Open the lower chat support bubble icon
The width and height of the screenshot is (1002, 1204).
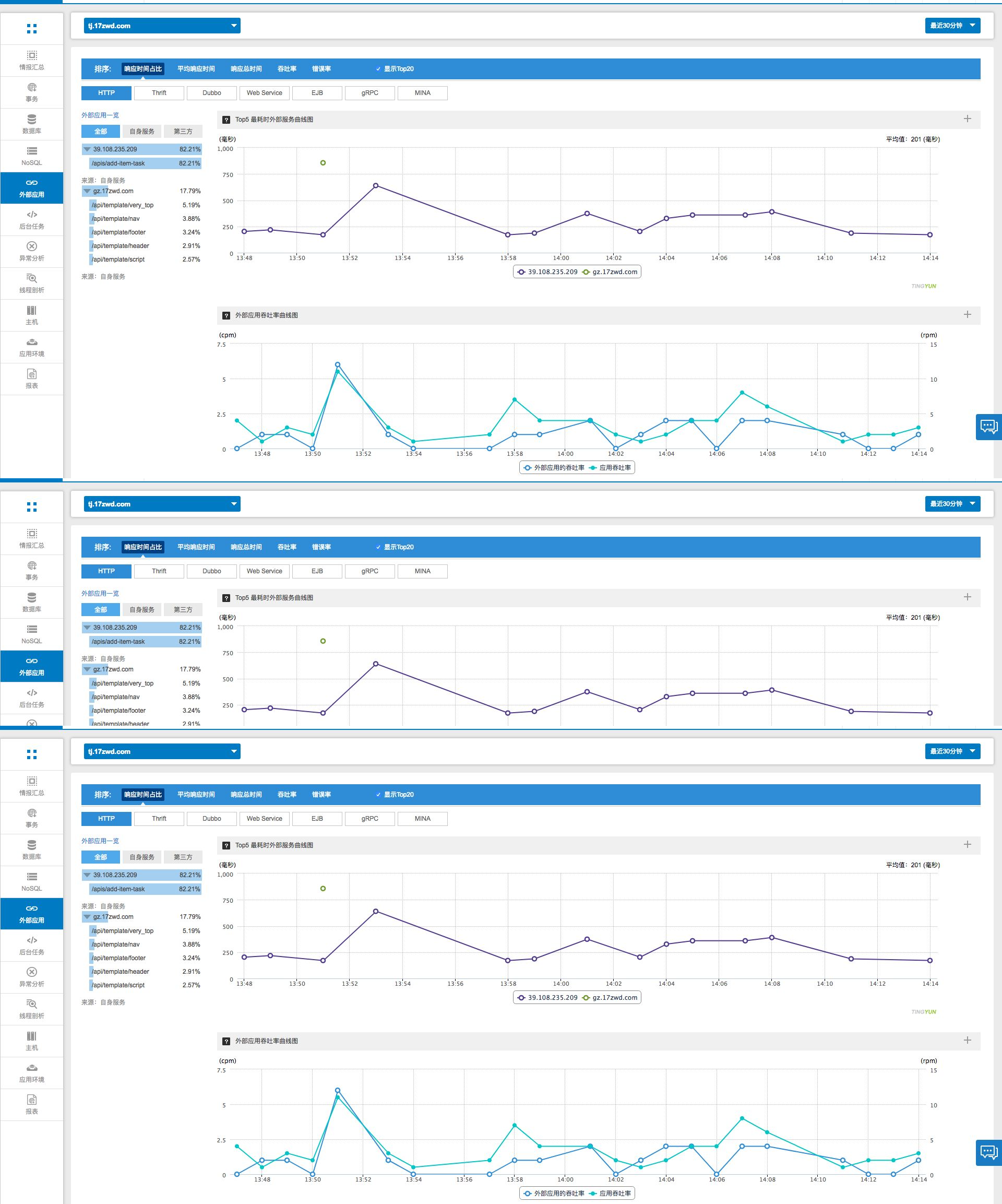pyautogui.click(x=989, y=1152)
